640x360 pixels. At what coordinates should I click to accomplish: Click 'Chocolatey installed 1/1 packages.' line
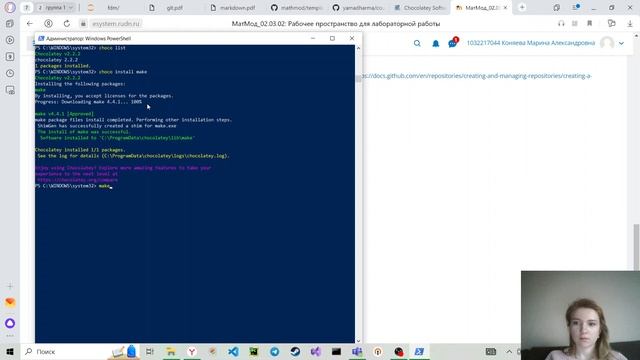tap(80, 150)
